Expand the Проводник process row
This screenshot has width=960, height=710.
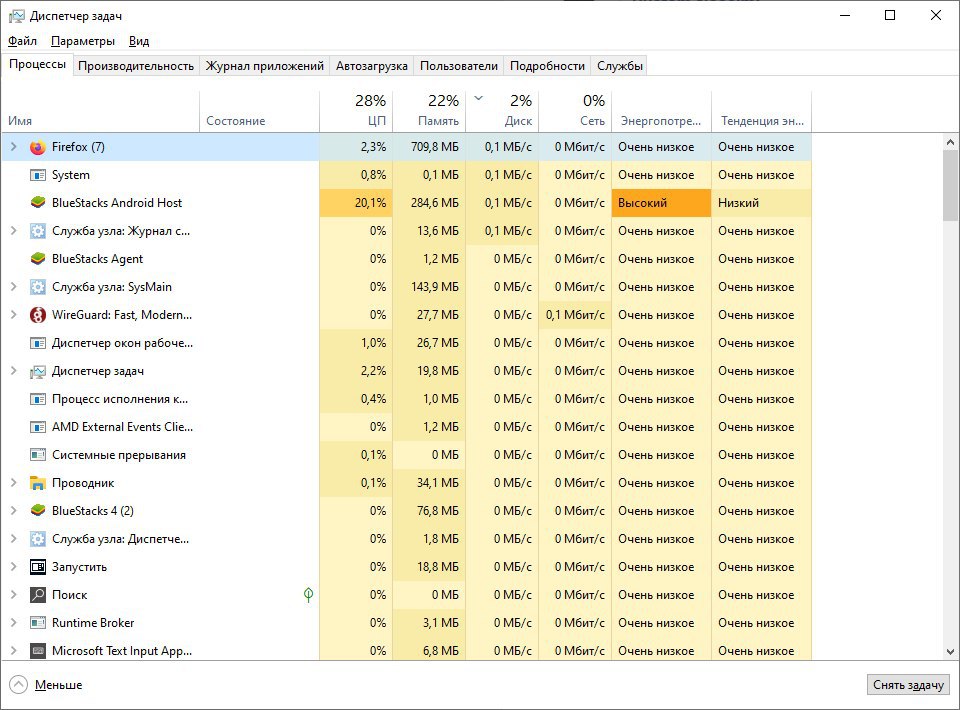click(14, 483)
